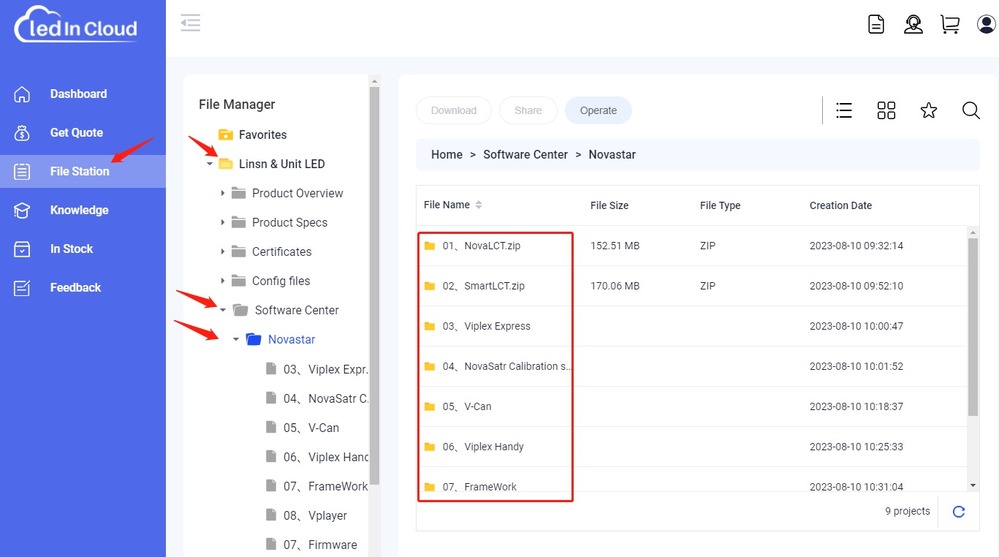Viewport: 999px width, 557px height.
Task: Open Get Quote in the sidebar menu
Action: click(x=76, y=133)
